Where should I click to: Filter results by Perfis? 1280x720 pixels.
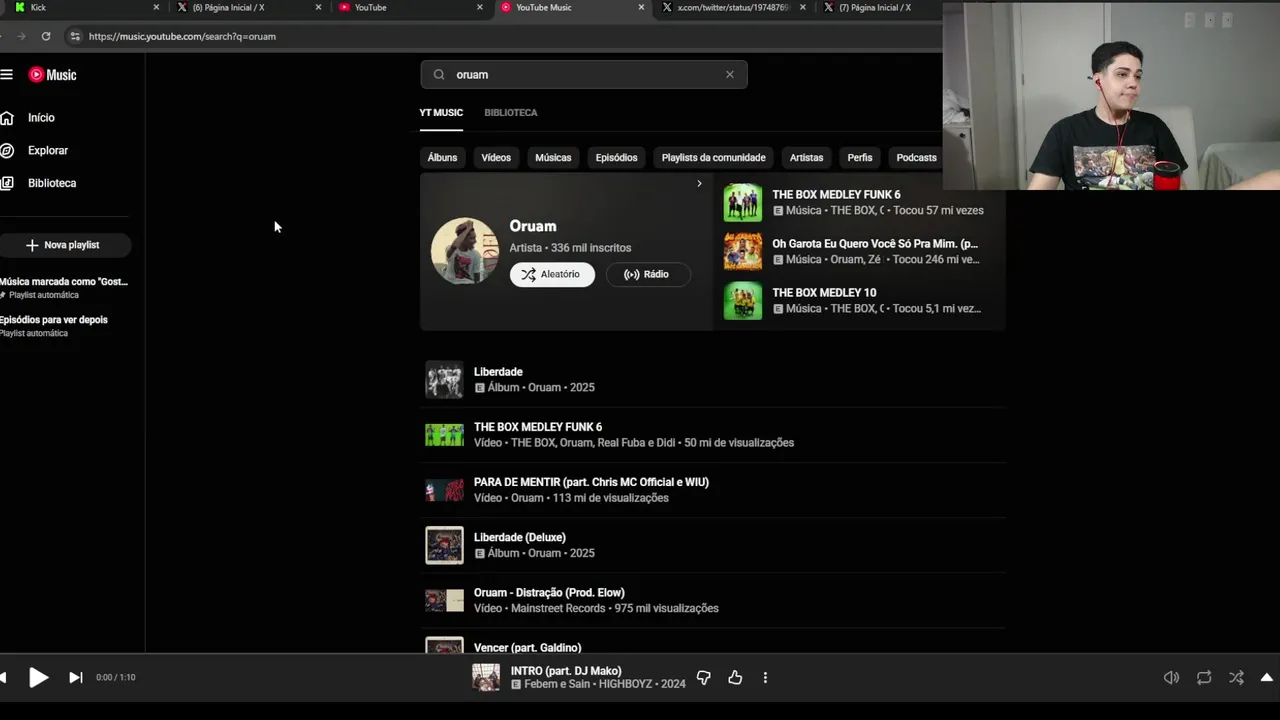(860, 158)
